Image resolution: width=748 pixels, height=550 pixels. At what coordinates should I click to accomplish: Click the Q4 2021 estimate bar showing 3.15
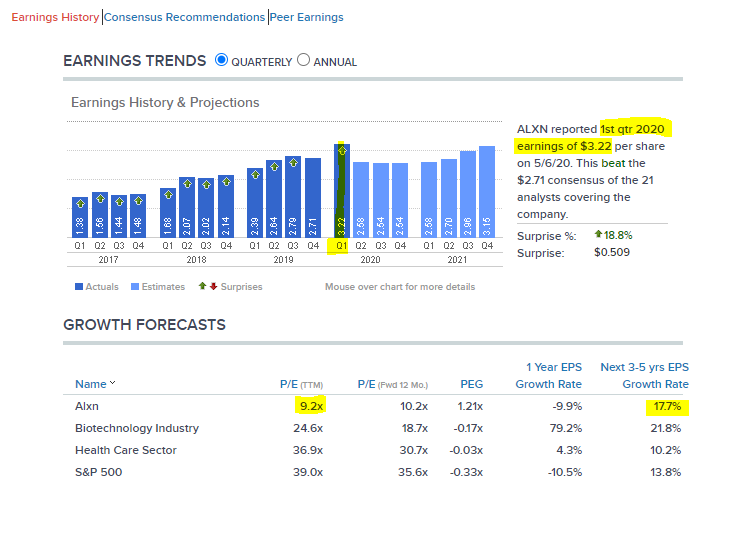487,192
